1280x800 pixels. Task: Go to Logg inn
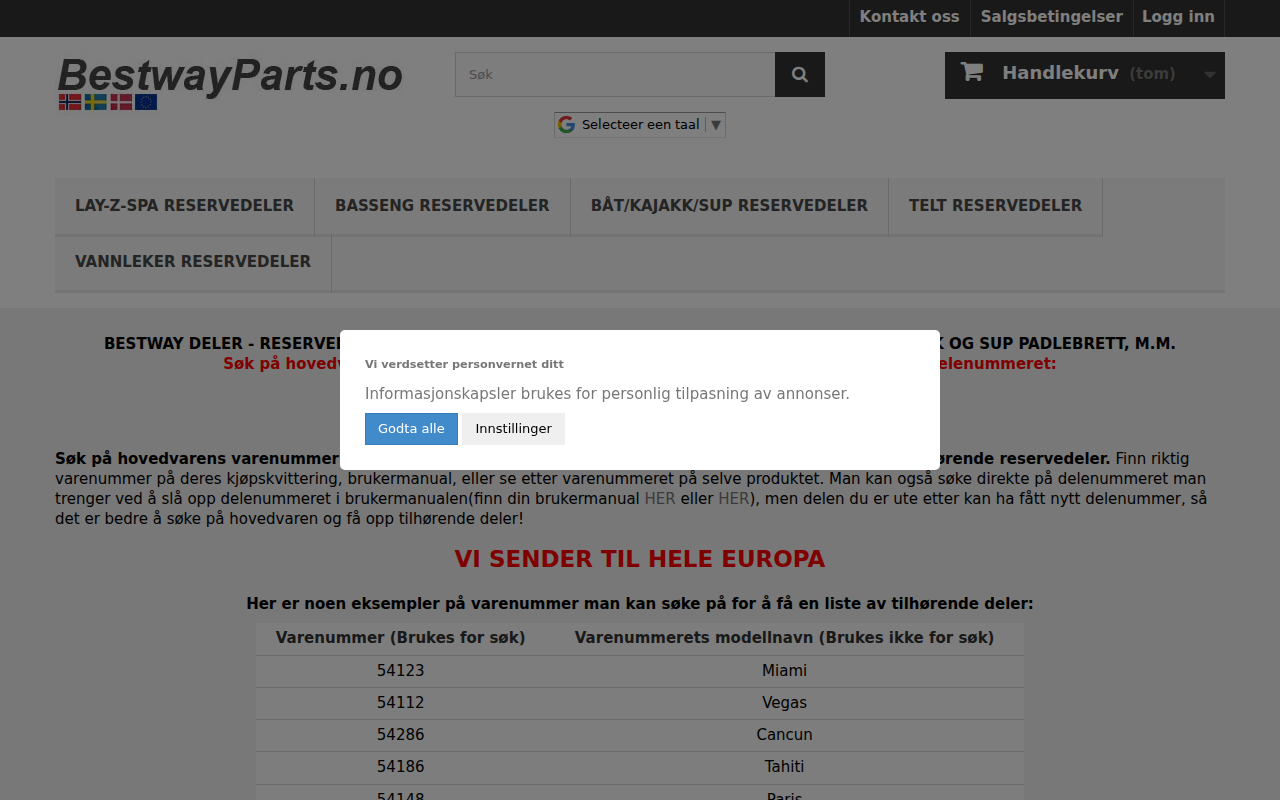point(1178,17)
